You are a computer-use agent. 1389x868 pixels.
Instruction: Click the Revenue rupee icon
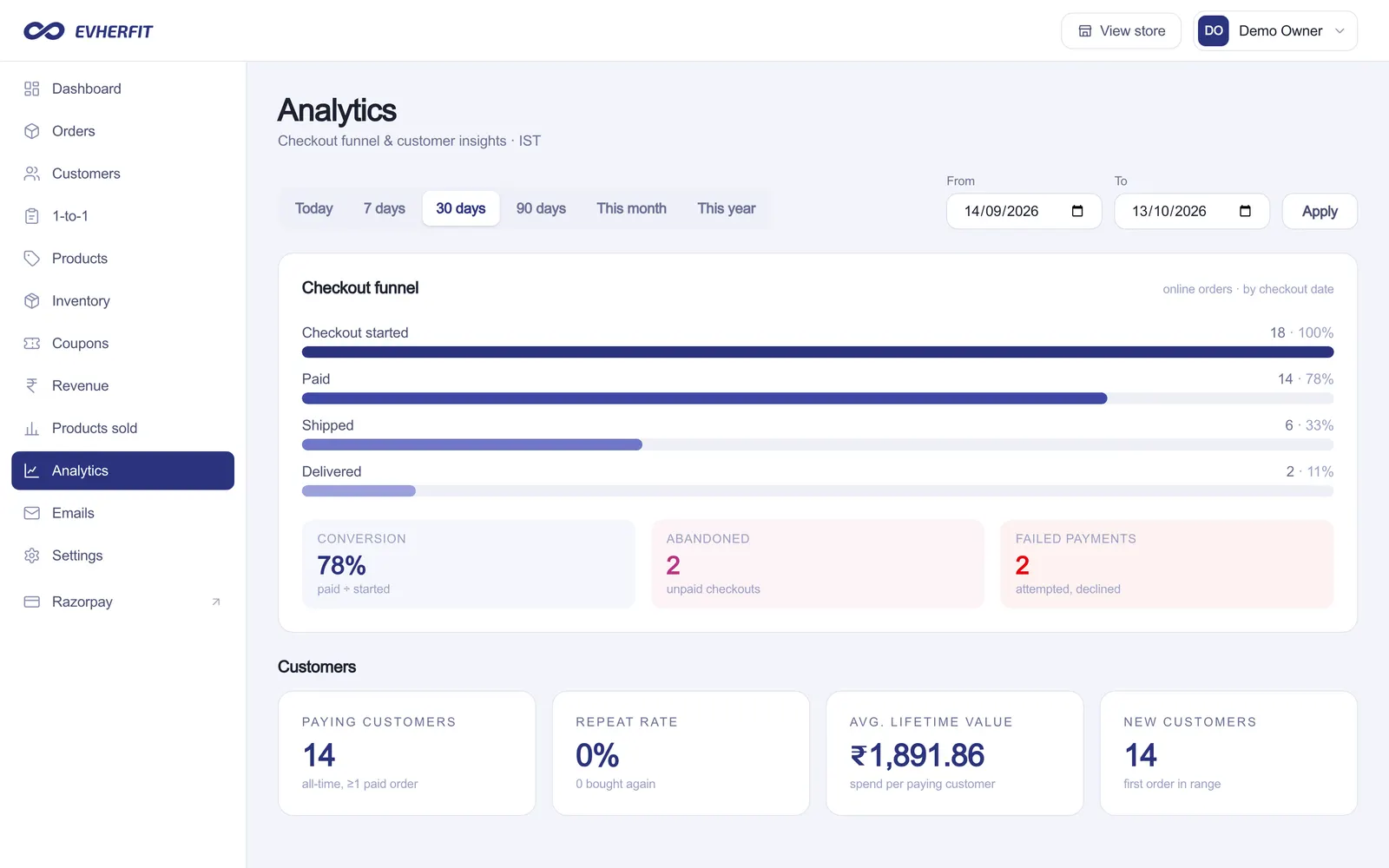point(32,386)
